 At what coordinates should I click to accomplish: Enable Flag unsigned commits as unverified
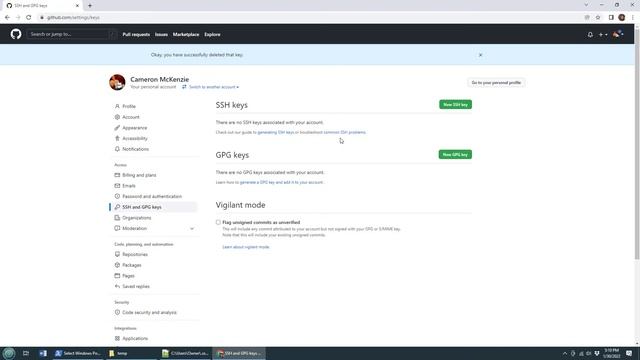click(x=218, y=222)
